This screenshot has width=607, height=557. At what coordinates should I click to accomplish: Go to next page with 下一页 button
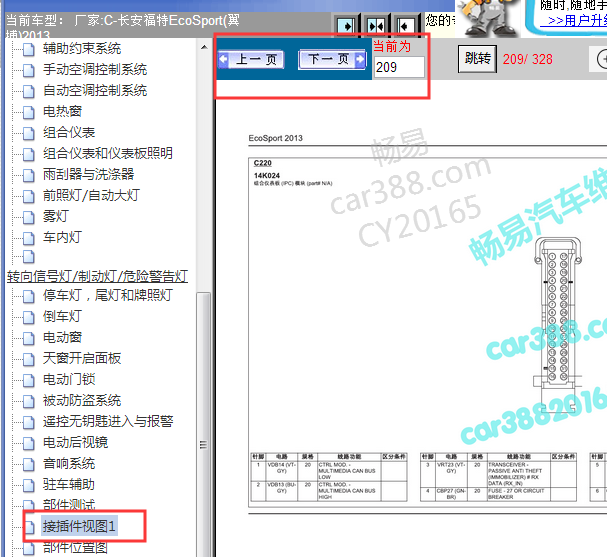point(332,60)
